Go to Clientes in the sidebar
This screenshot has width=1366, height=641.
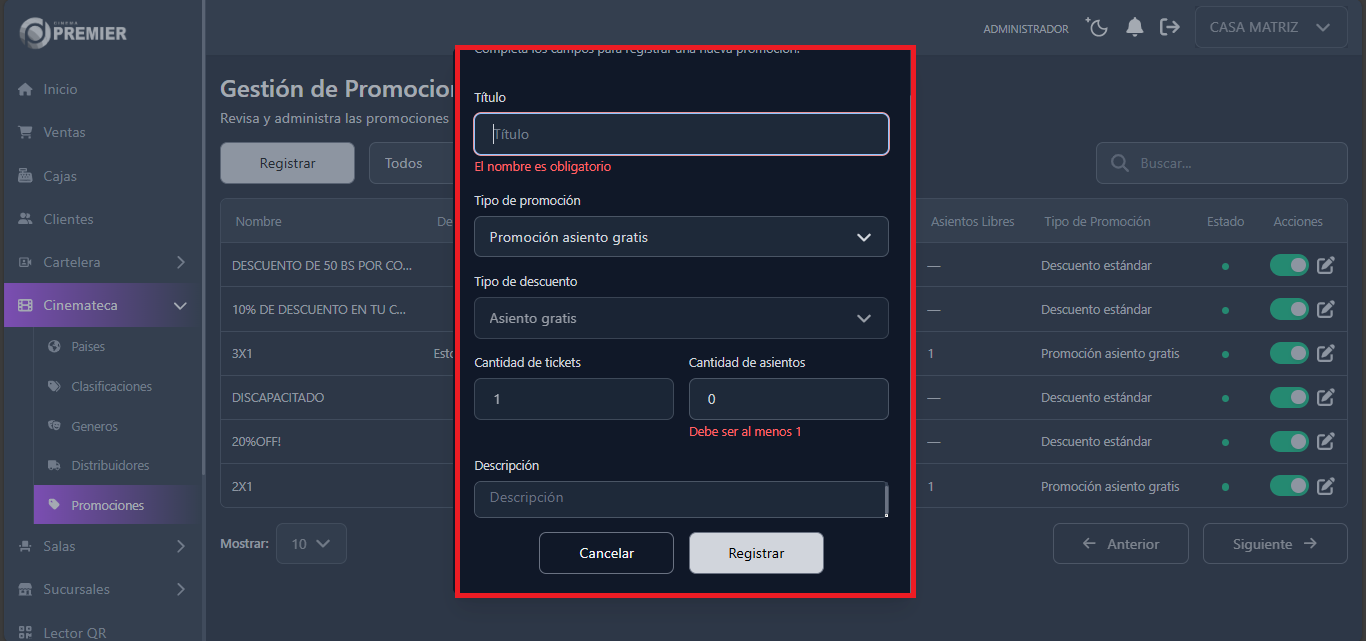point(68,219)
